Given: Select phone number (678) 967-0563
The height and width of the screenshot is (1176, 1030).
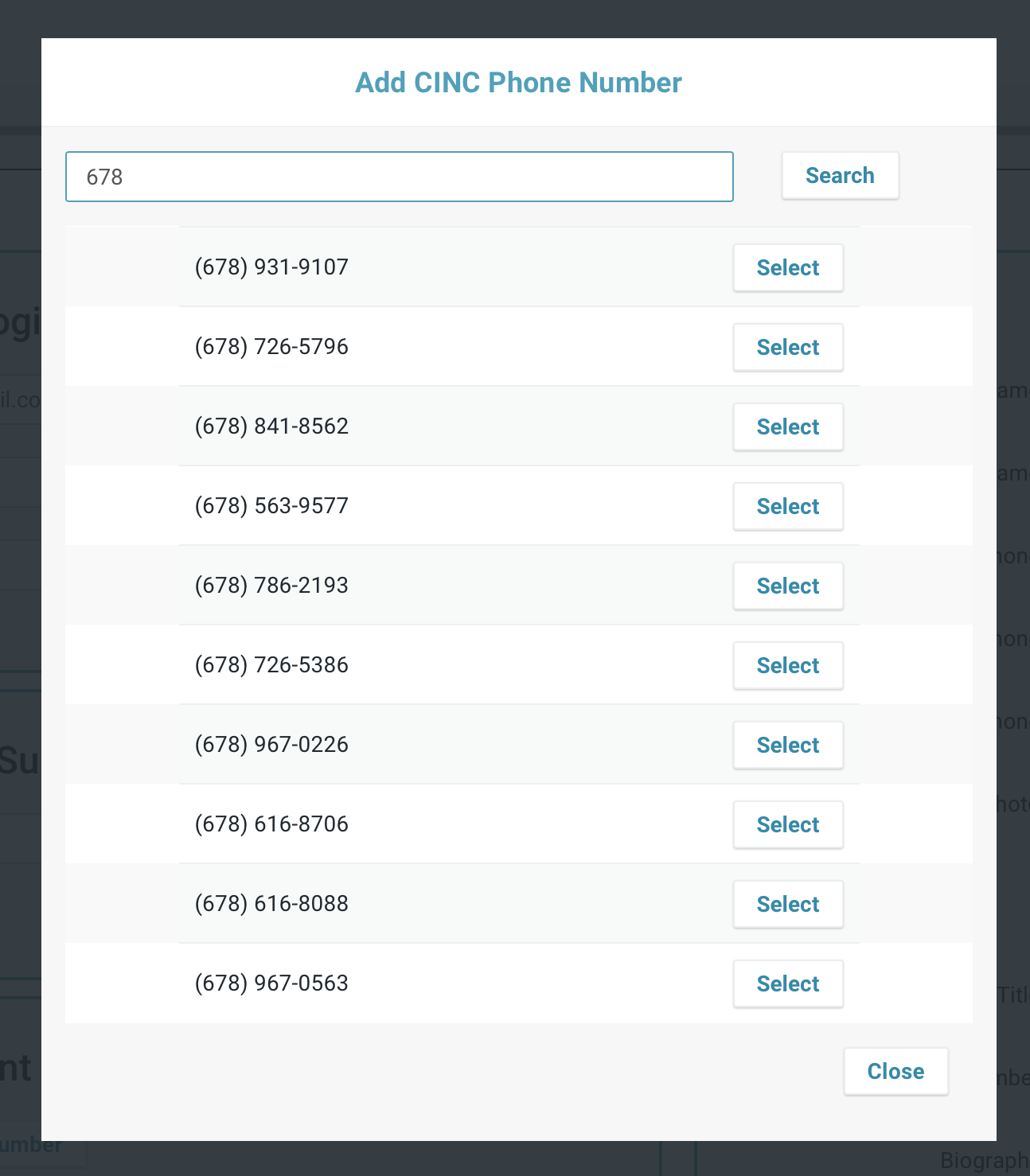Looking at the screenshot, I should (787, 983).
